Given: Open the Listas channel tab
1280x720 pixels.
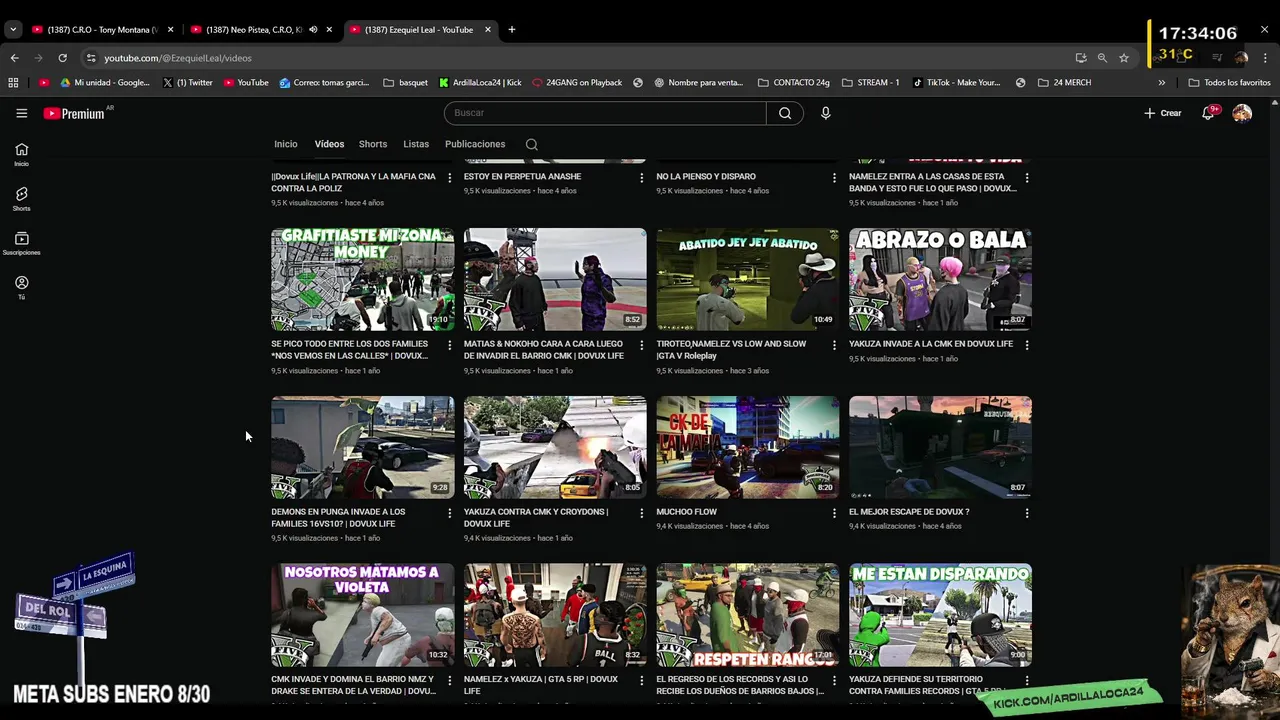Looking at the screenshot, I should 416,144.
